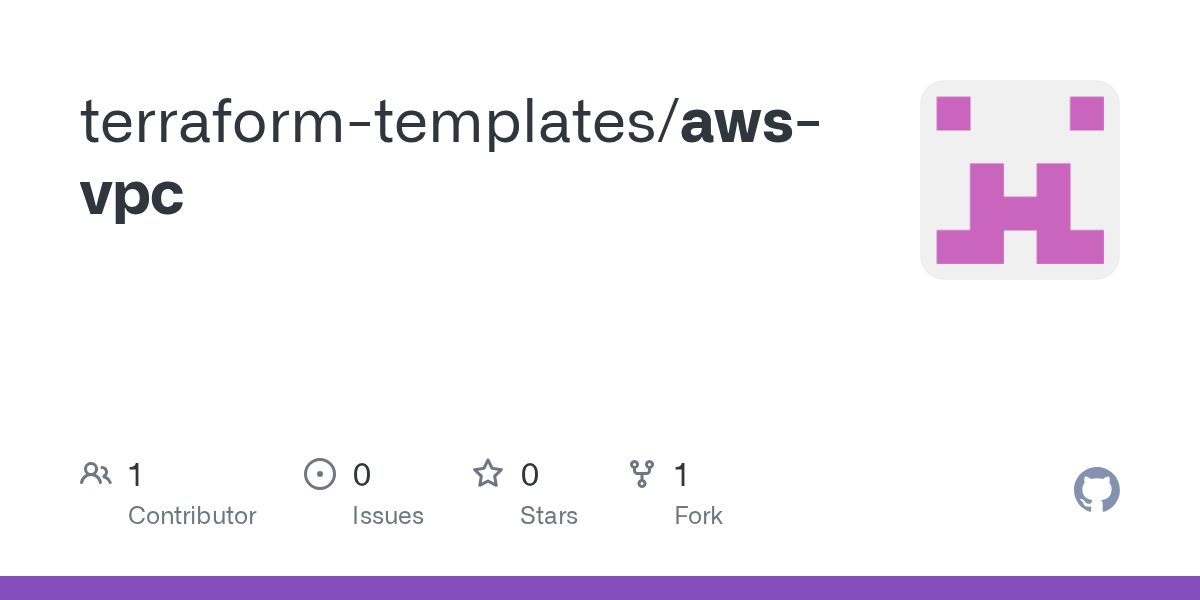Click the fork count number 1
Screen dimensions: 1200x600
pos(681,475)
